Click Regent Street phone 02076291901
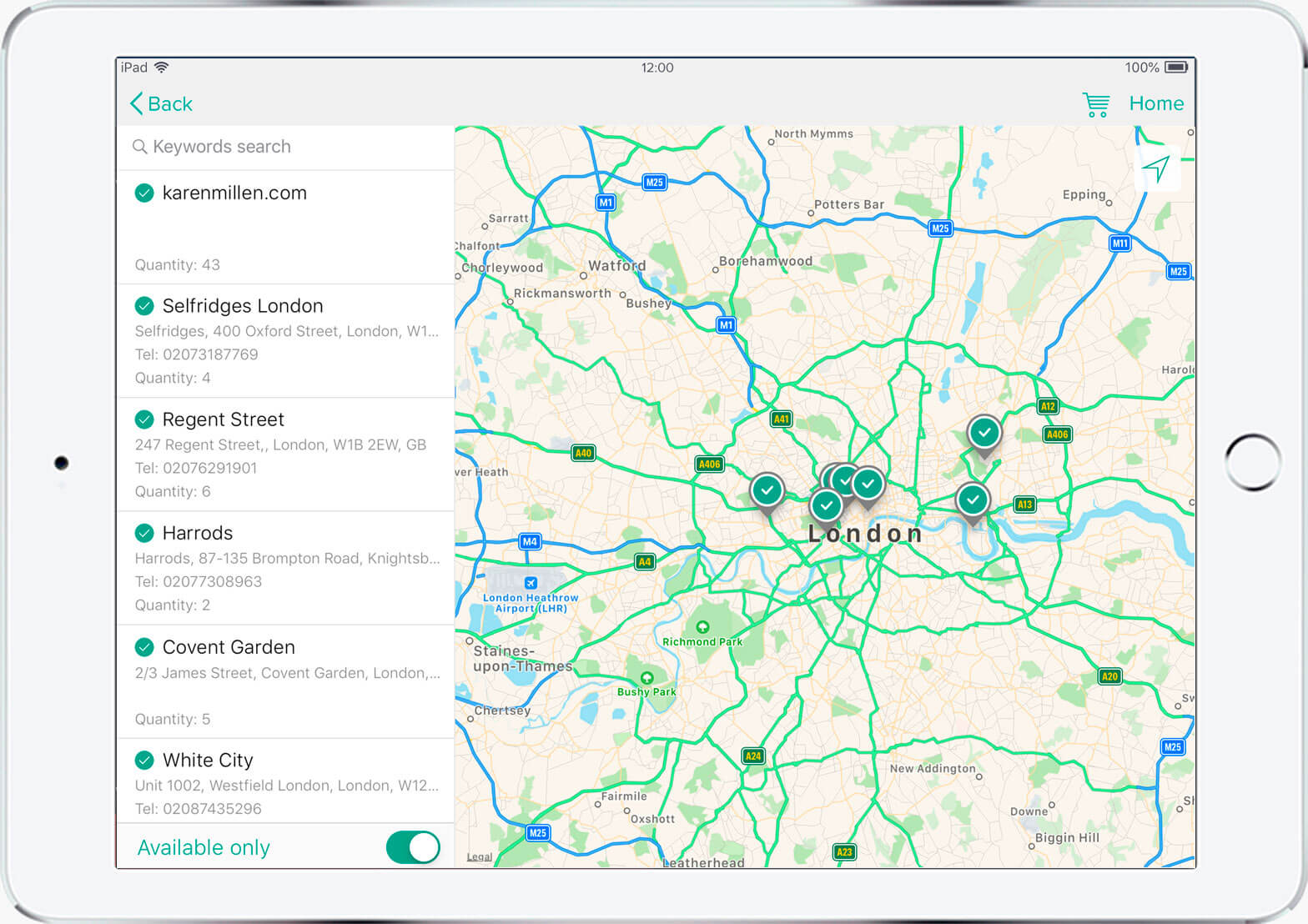Image resolution: width=1308 pixels, height=924 pixels. click(196, 468)
